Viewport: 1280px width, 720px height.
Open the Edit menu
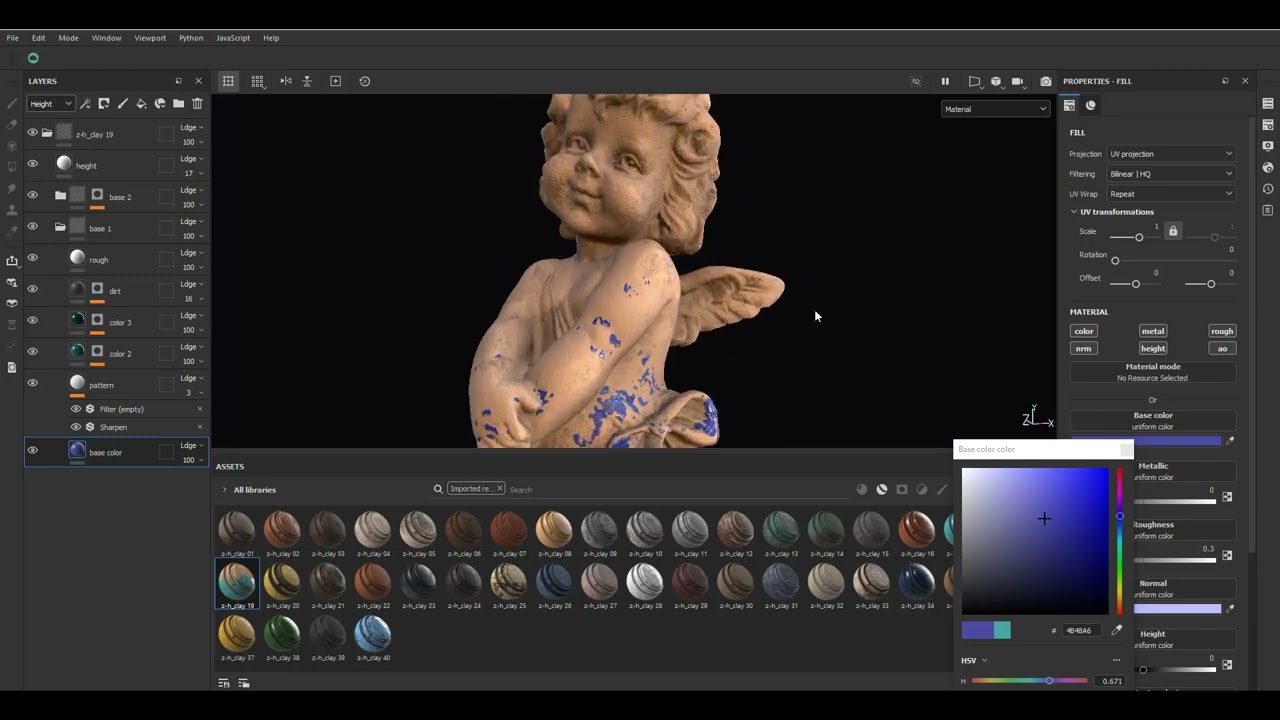38,38
